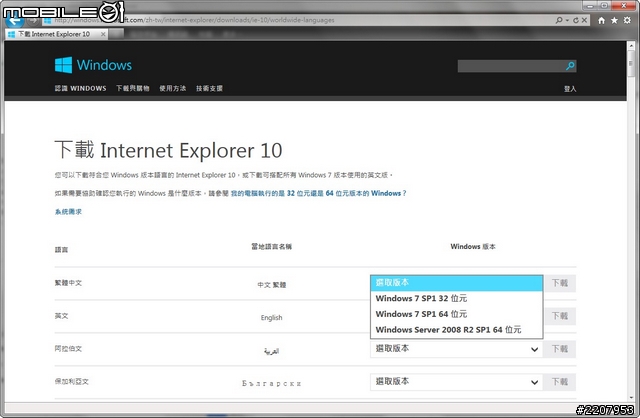Click the Stop X icon in address bar

(584, 20)
